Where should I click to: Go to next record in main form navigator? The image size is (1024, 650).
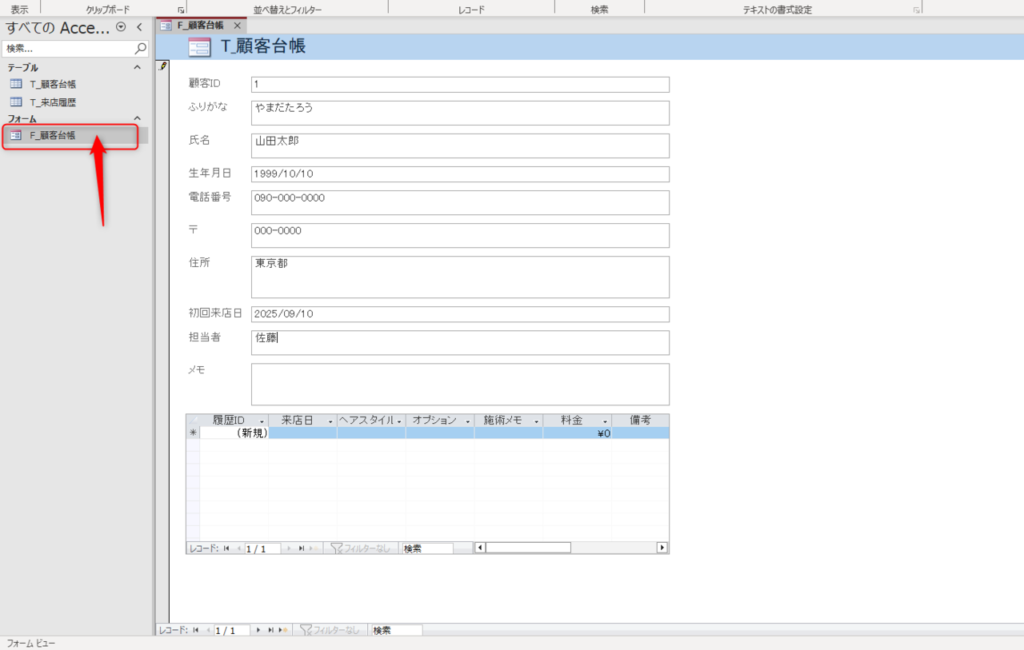pyautogui.click(x=259, y=630)
